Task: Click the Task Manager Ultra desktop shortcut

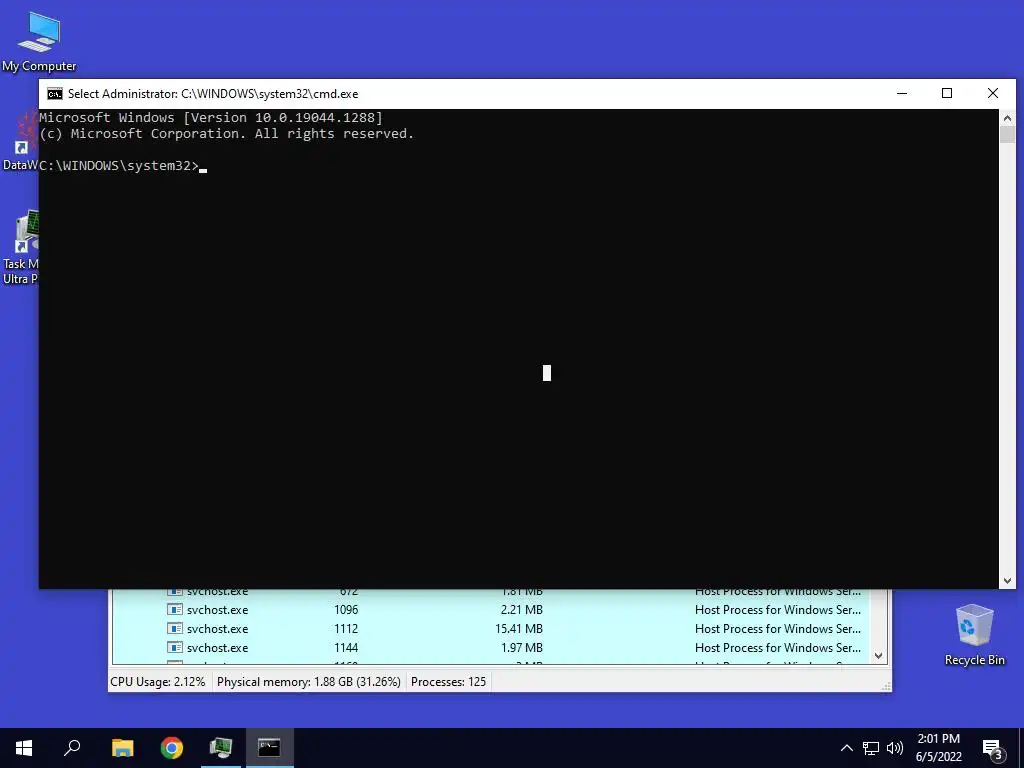Action: pyautogui.click(x=20, y=248)
